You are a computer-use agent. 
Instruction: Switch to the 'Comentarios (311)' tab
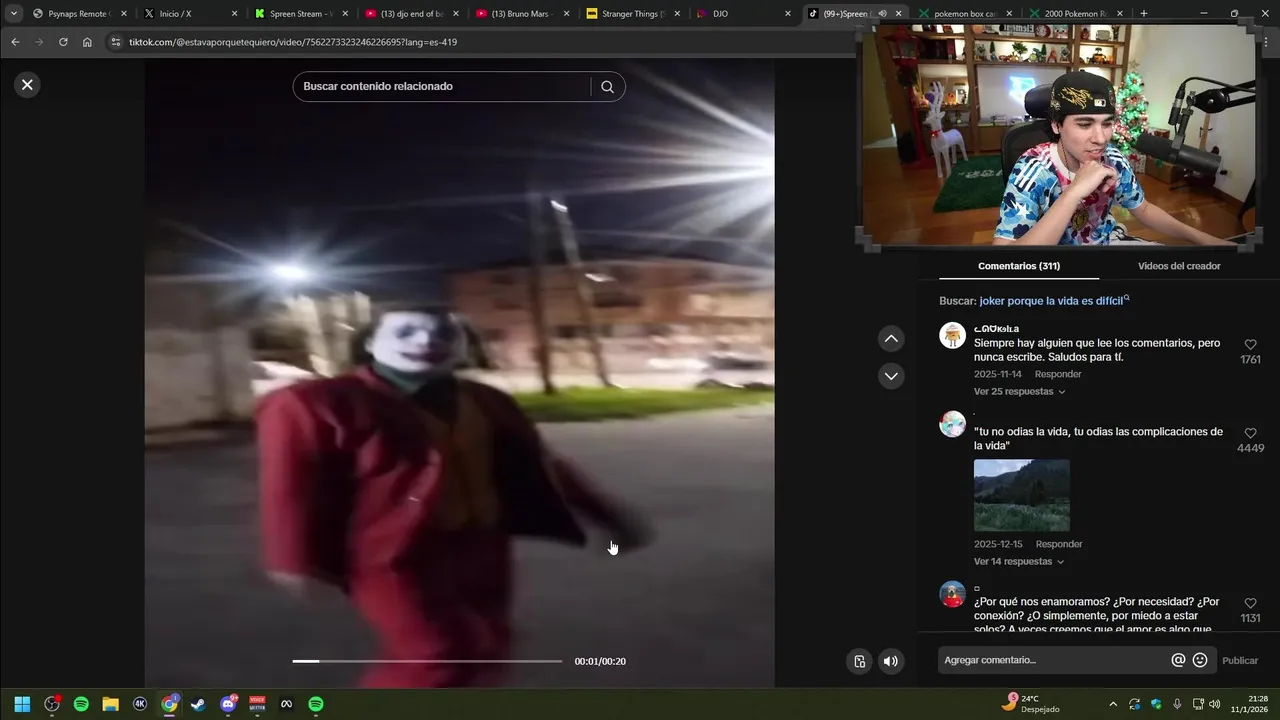click(x=1019, y=266)
